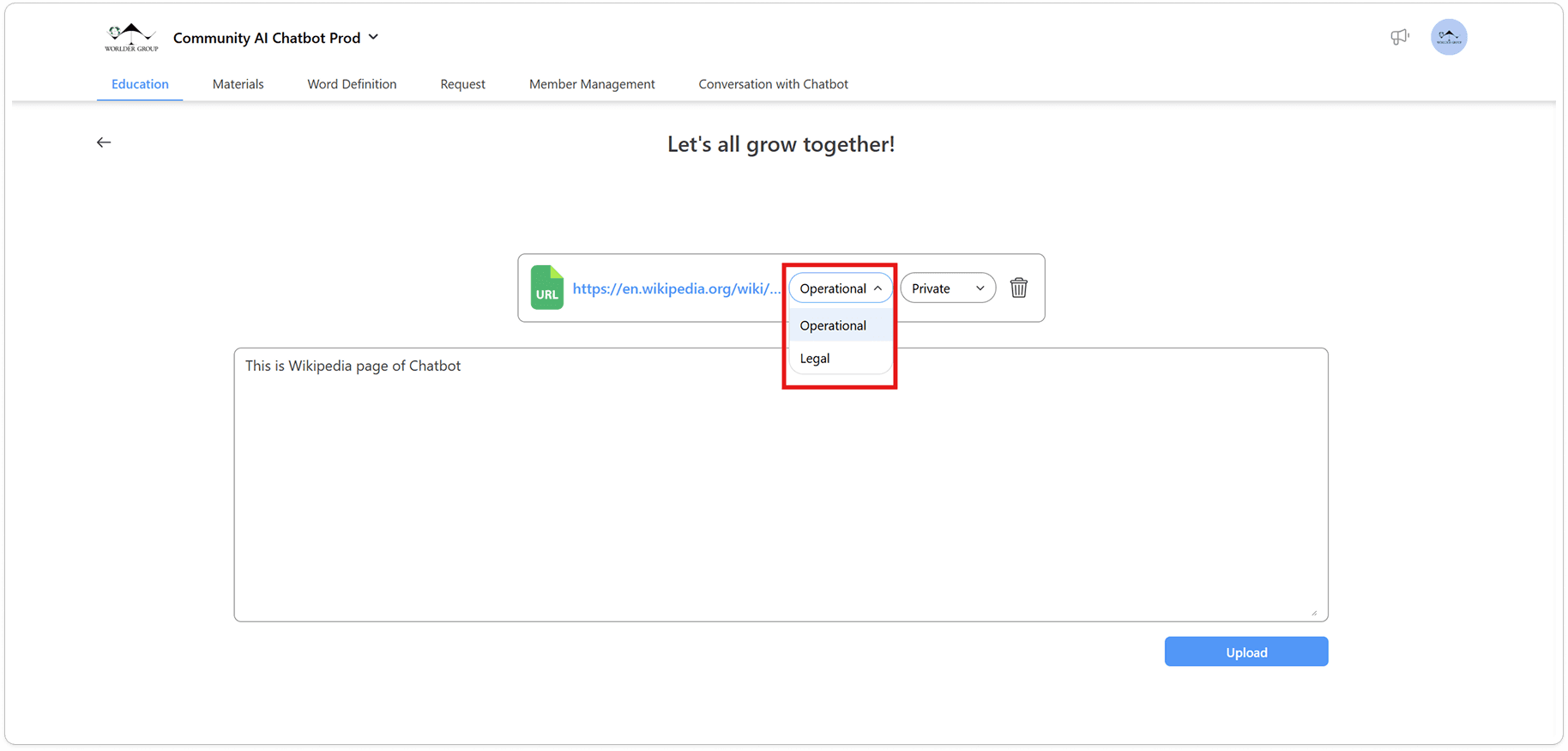
Task: Delete the URL entry with trash icon
Action: pos(1018,288)
